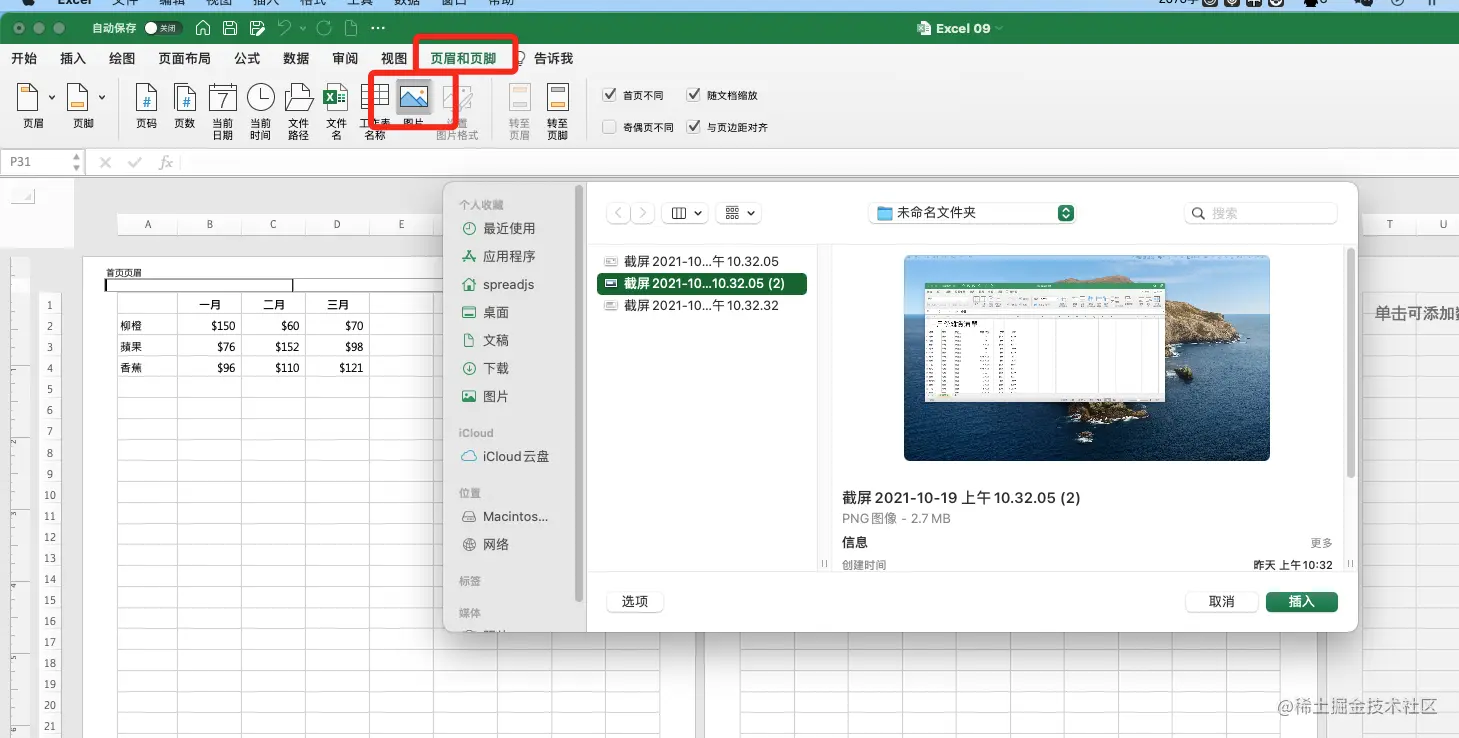
Task: Click the Name Box stepper showing P31
Action: tap(76, 162)
